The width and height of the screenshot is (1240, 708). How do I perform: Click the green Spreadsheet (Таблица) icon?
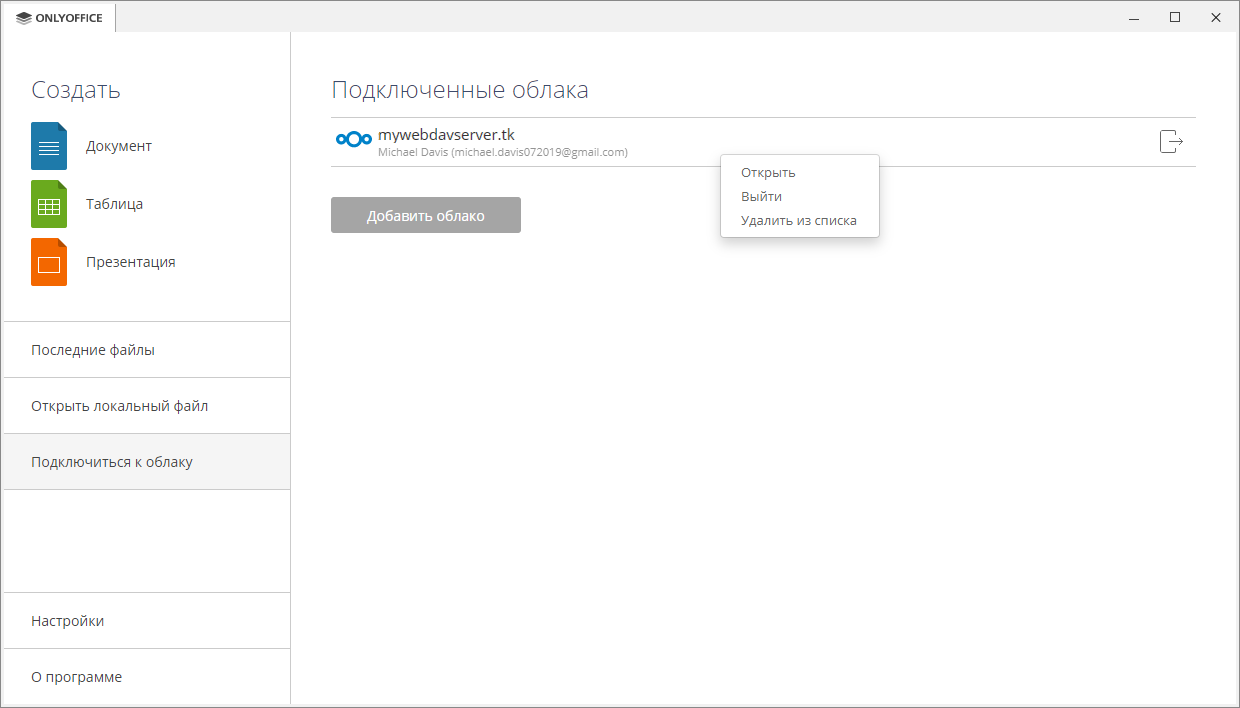pos(49,204)
